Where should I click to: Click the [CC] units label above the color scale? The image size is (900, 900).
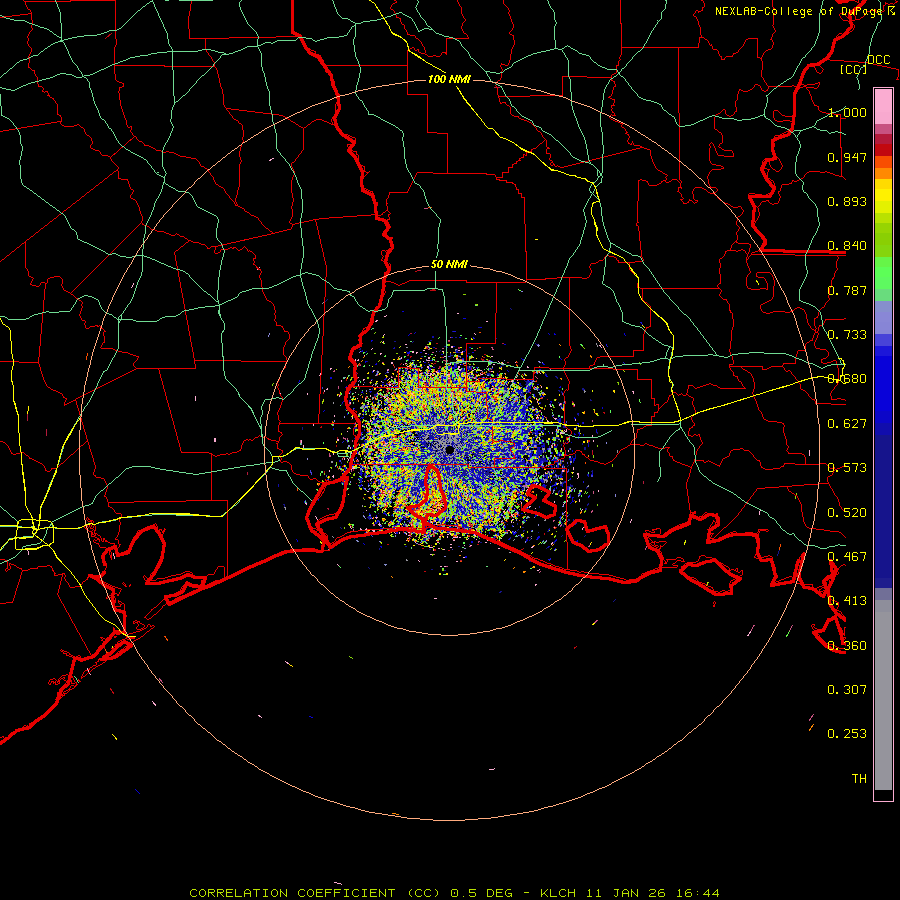click(x=854, y=69)
